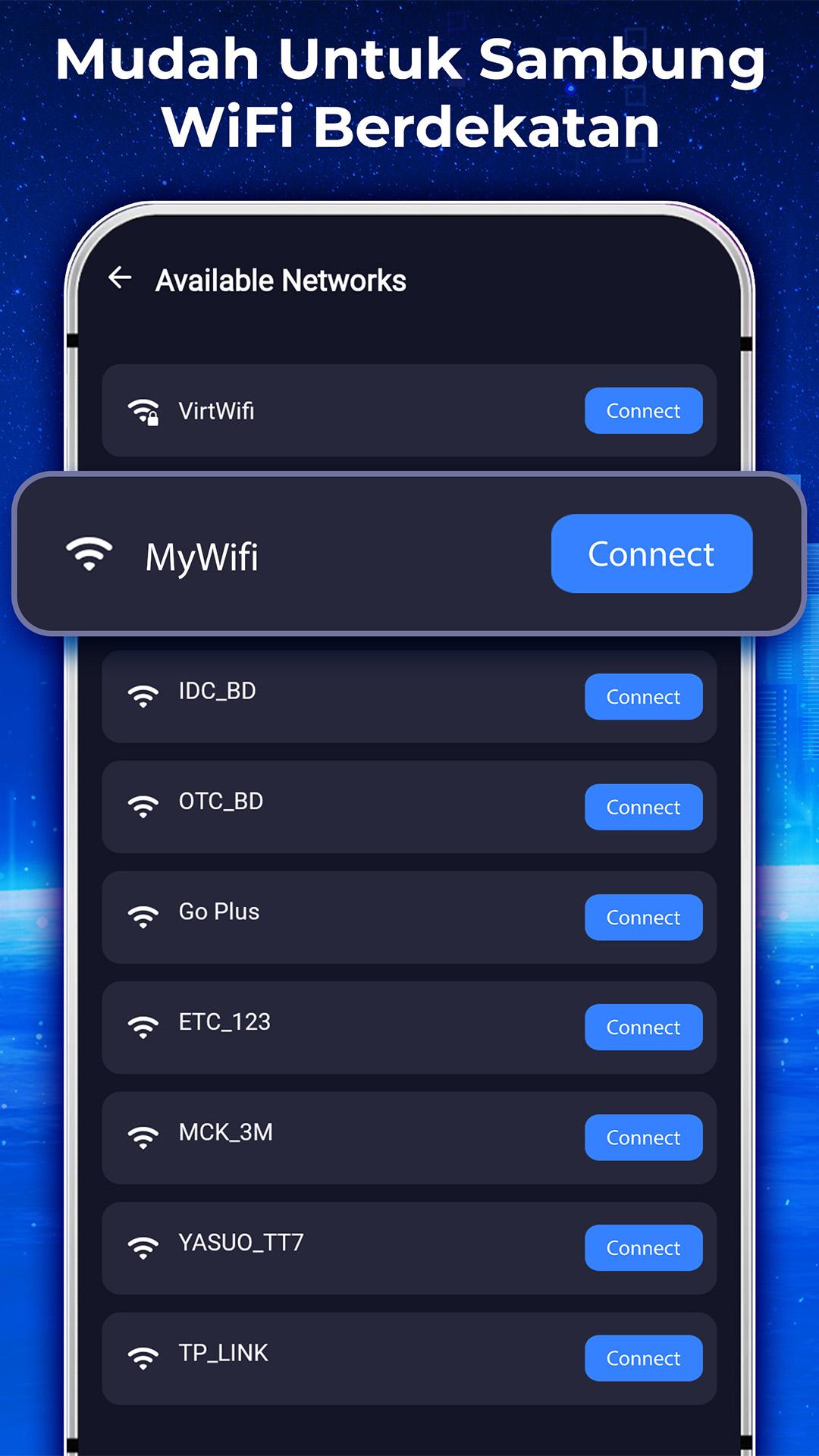Image resolution: width=819 pixels, height=1456 pixels.
Task: Connect to the OTC_BD network
Action: (x=644, y=807)
